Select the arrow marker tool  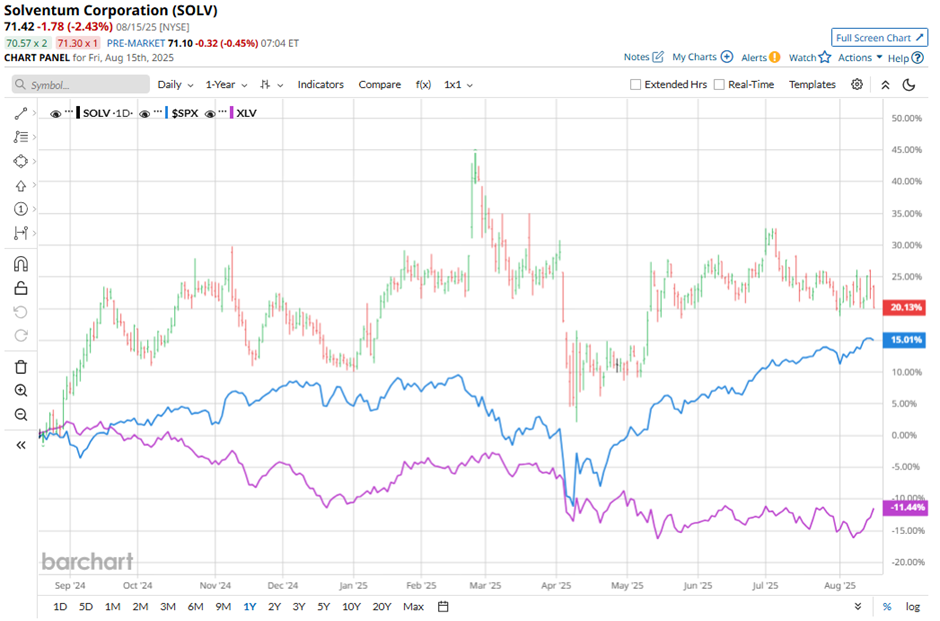[x=21, y=185]
